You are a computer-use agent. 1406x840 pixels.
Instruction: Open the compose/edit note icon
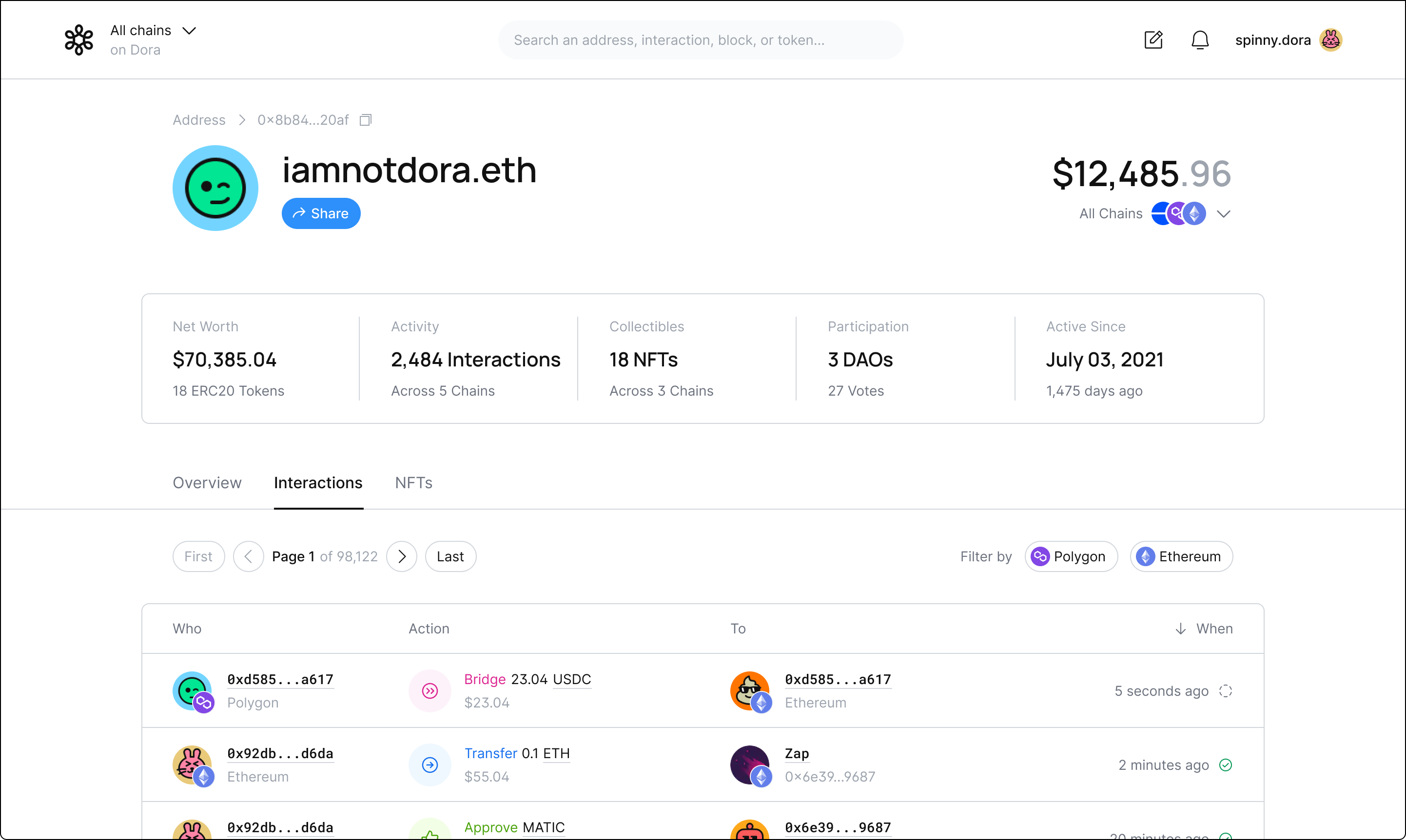click(1153, 39)
